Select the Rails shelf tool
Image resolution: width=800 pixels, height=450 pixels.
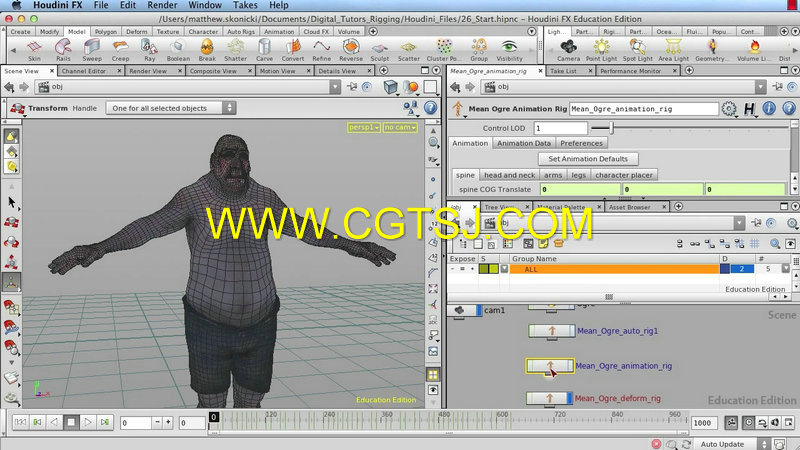pos(63,51)
